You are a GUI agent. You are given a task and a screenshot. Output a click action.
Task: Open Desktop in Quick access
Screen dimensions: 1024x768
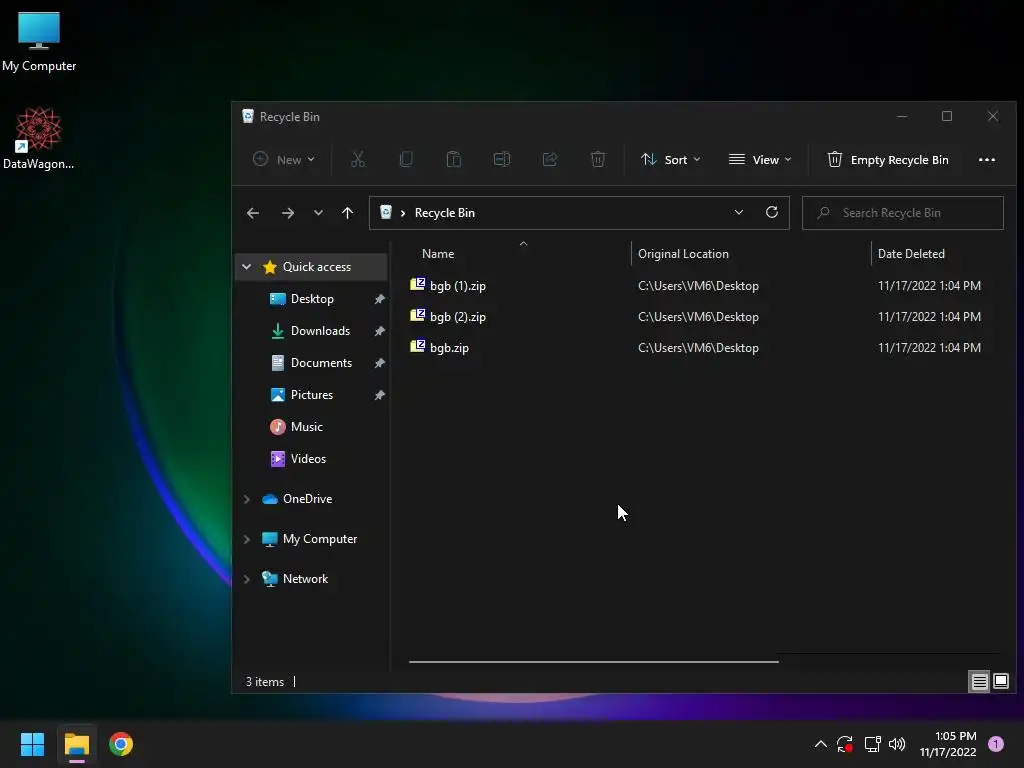click(x=312, y=299)
